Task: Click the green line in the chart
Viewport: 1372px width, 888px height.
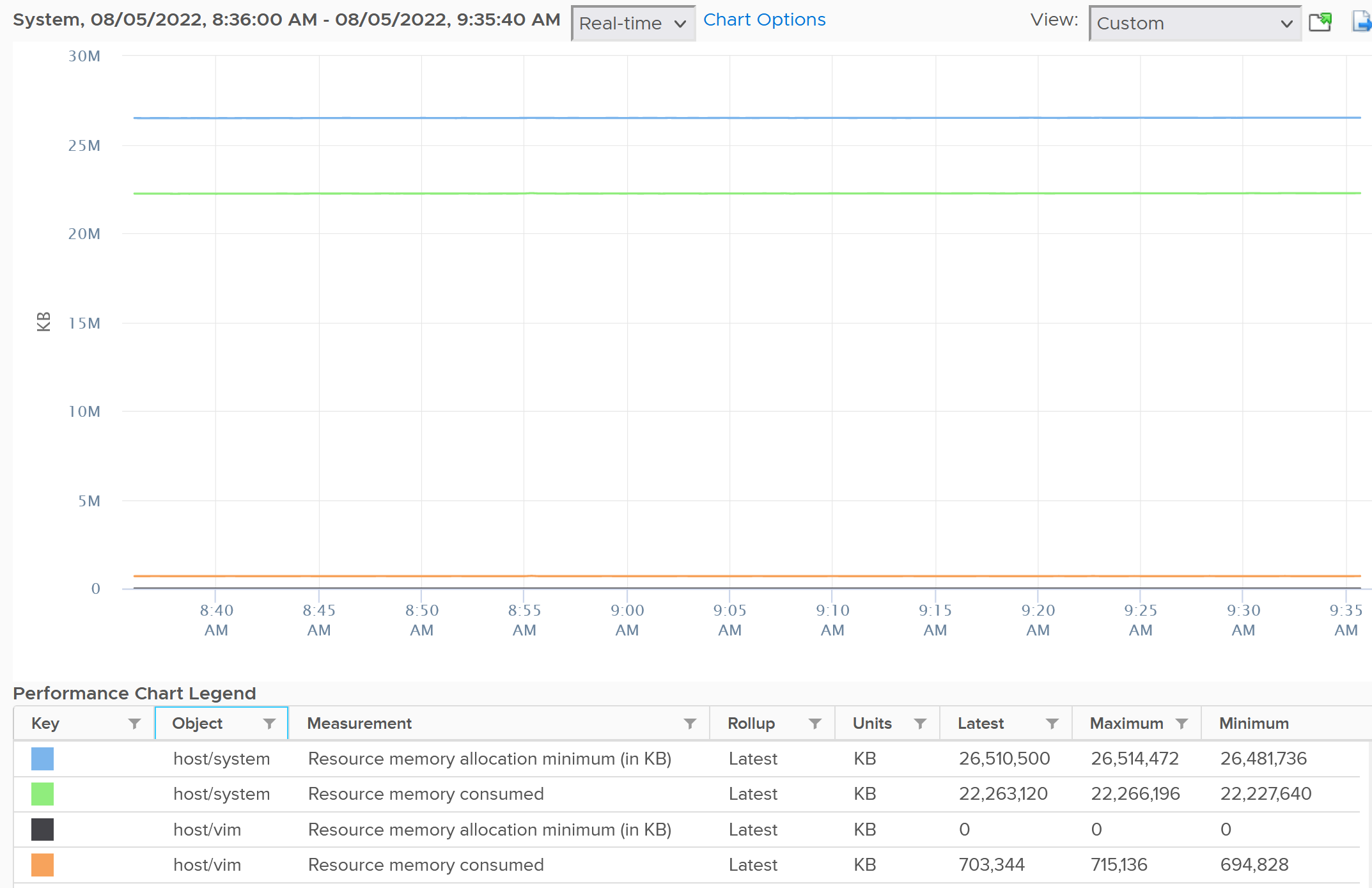Action: 747,193
